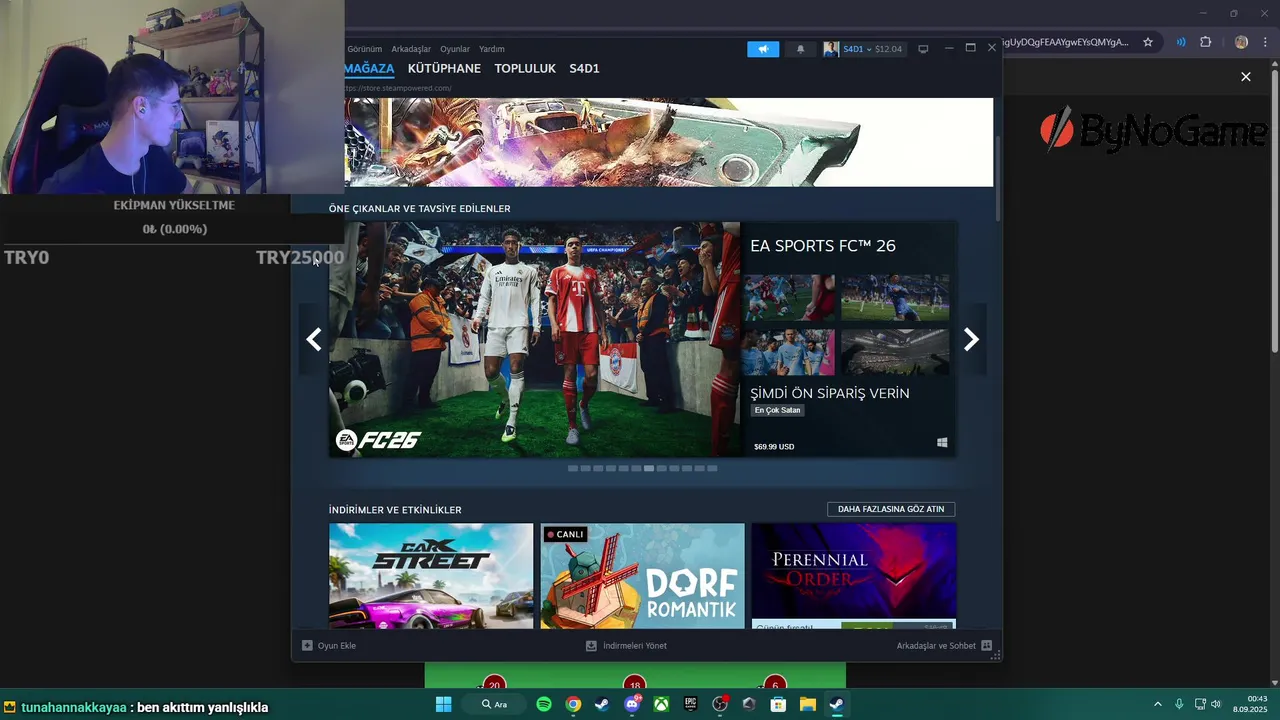Click the EA SPORTS FC 26 title
Screen dimensions: 1280x720
click(823, 246)
